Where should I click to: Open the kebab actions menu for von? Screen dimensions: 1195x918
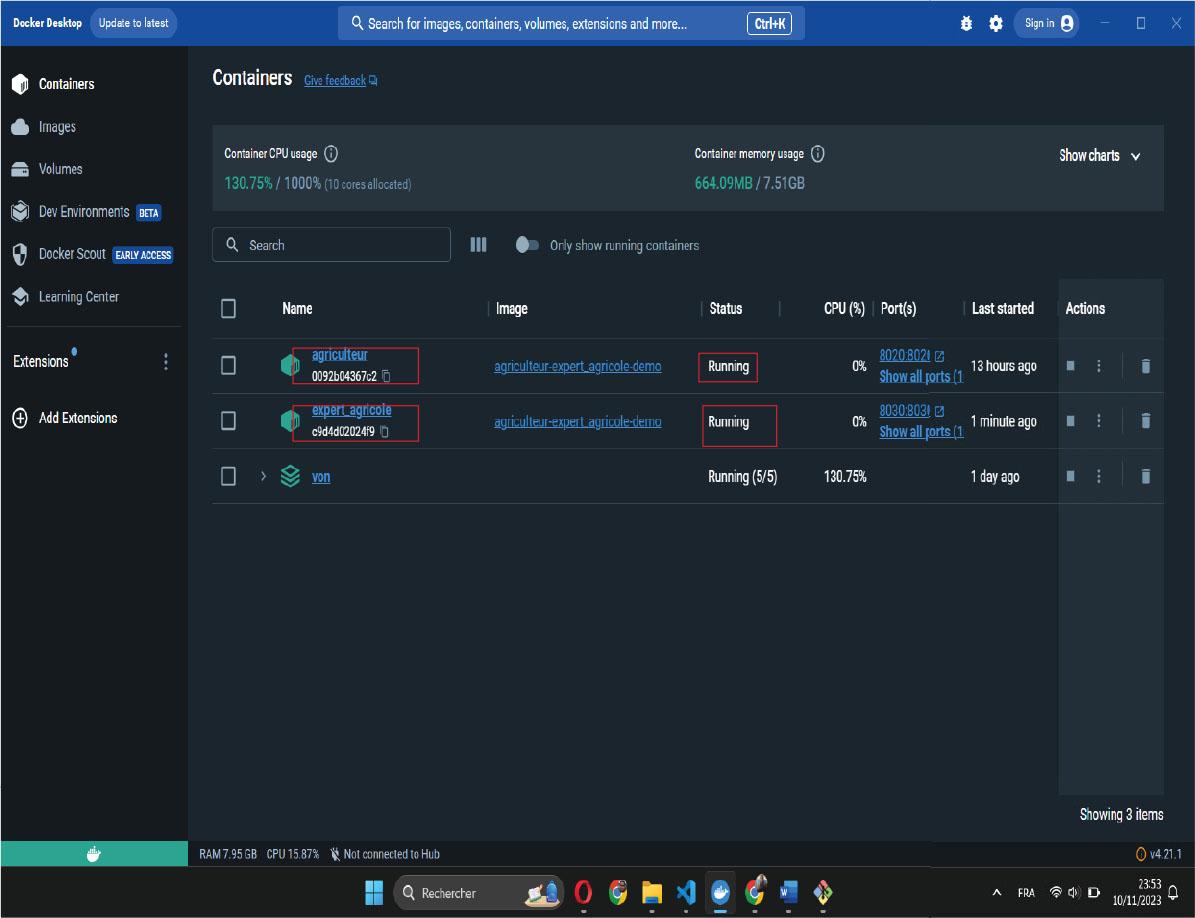pos(1098,476)
